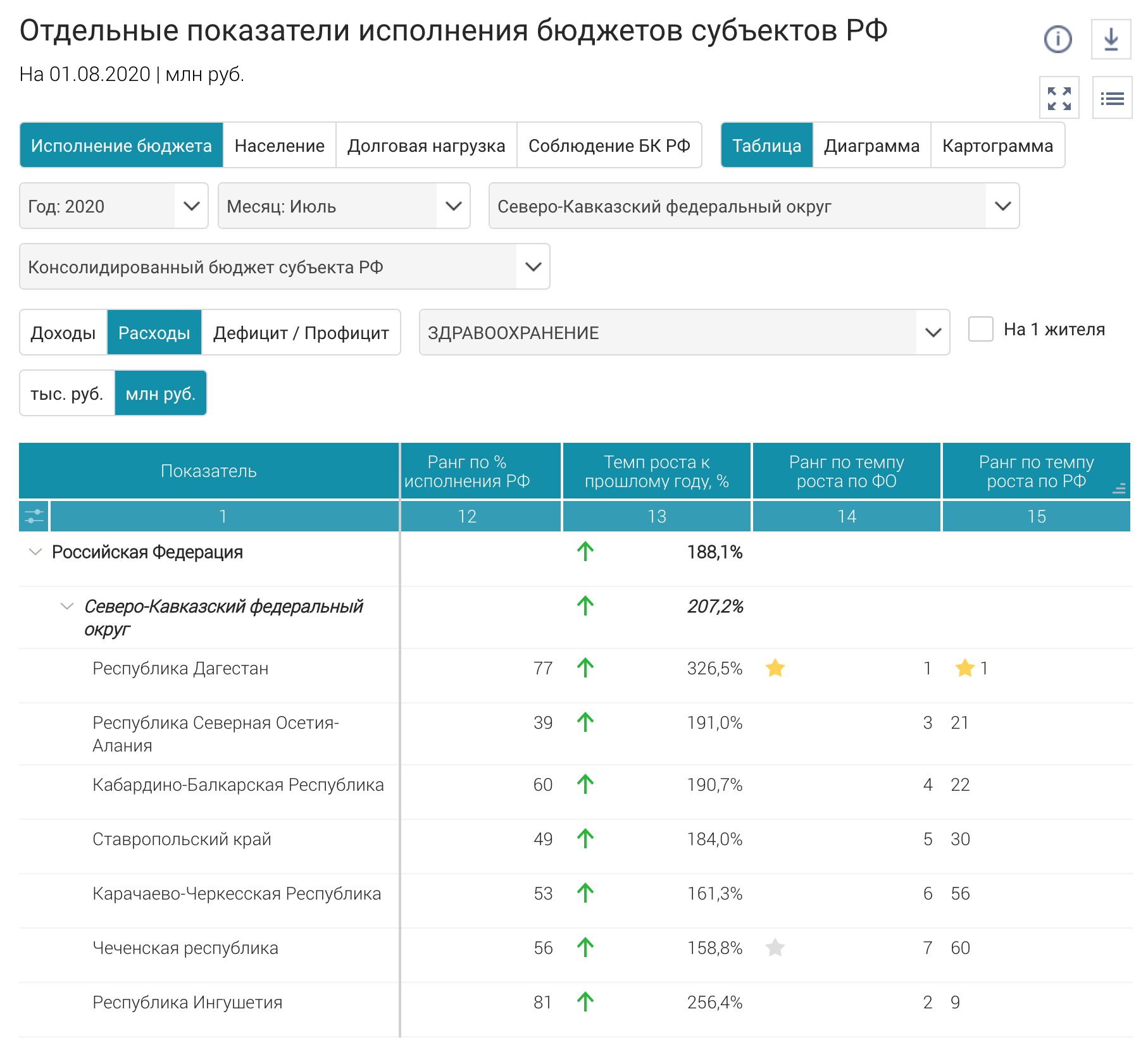Open the list menu icon
This screenshot has width=1148, height=1040.
click(1112, 99)
